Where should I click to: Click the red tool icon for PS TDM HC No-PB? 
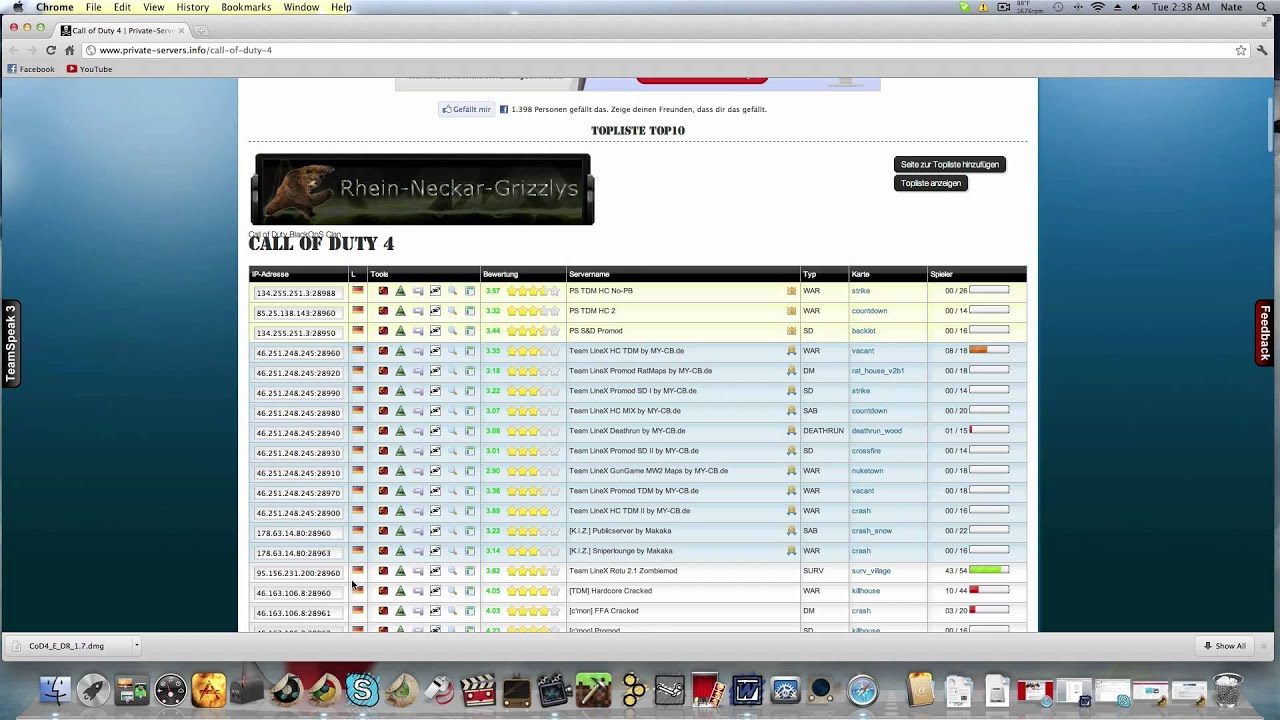(383, 291)
